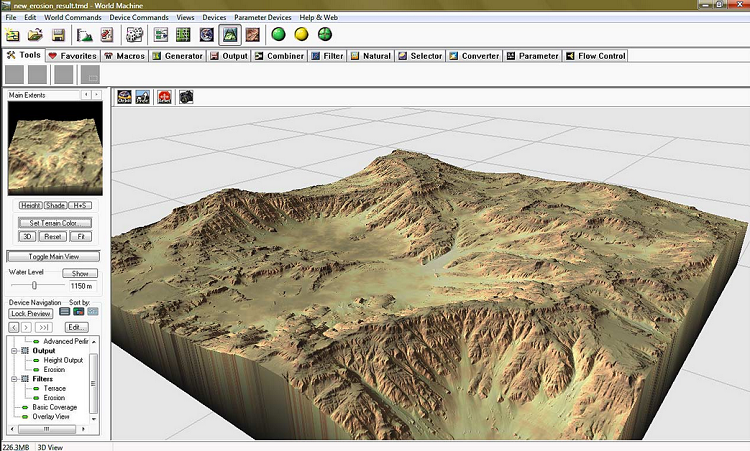Open the World Commands menu
Screen dimensions: 750x451
(x=73, y=17)
